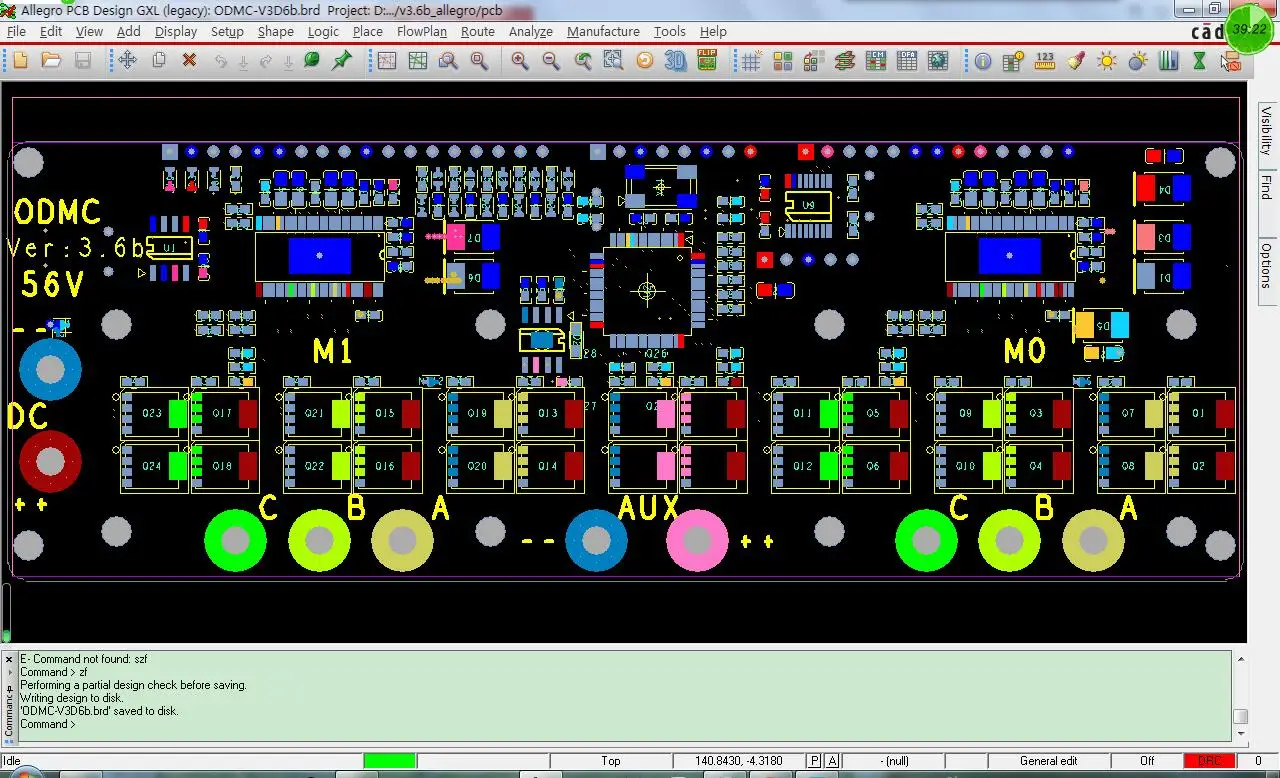Click the General edit mode status field
1280x778 pixels.
click(x=1049, y=761)
